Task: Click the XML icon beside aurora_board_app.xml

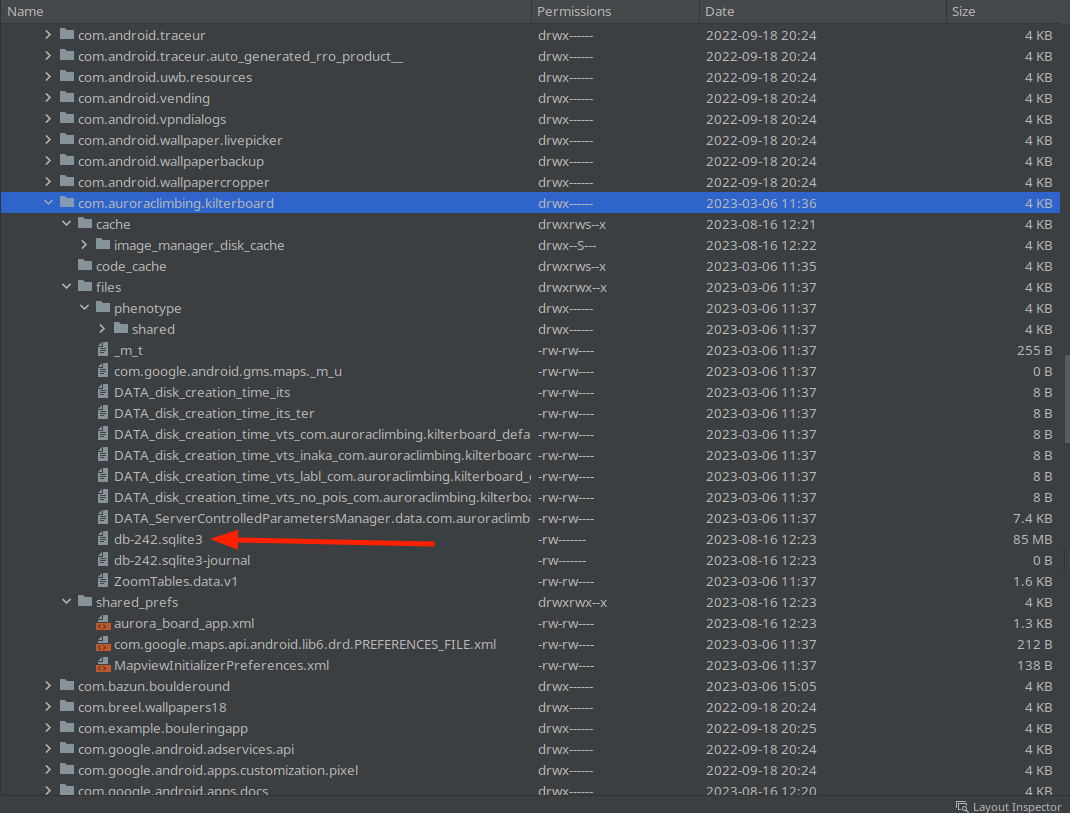Action: [x=102, y=623]
